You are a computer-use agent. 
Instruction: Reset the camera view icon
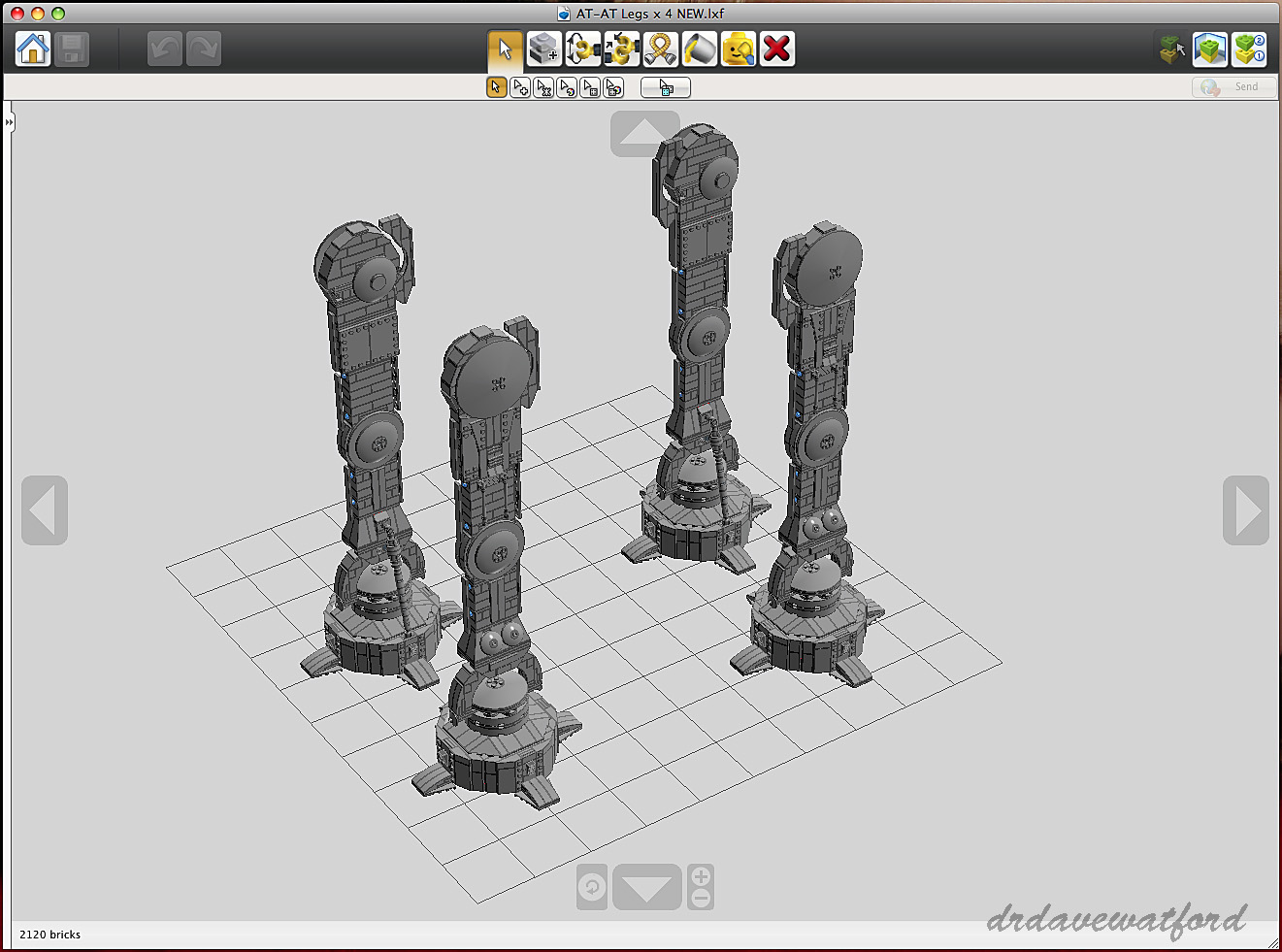tap(592, 887)
